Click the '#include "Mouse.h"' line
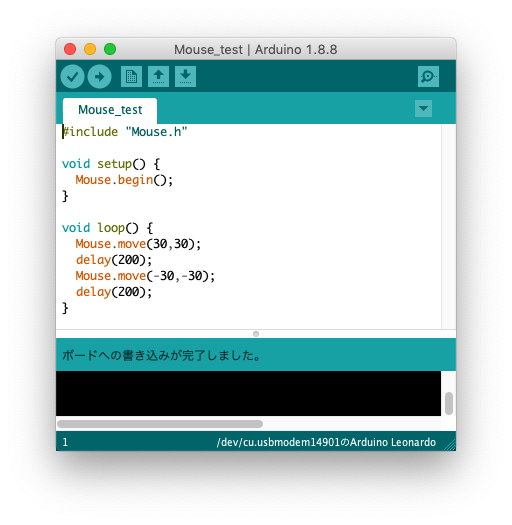This screenshot has height=525, width=512. point(125,132)
